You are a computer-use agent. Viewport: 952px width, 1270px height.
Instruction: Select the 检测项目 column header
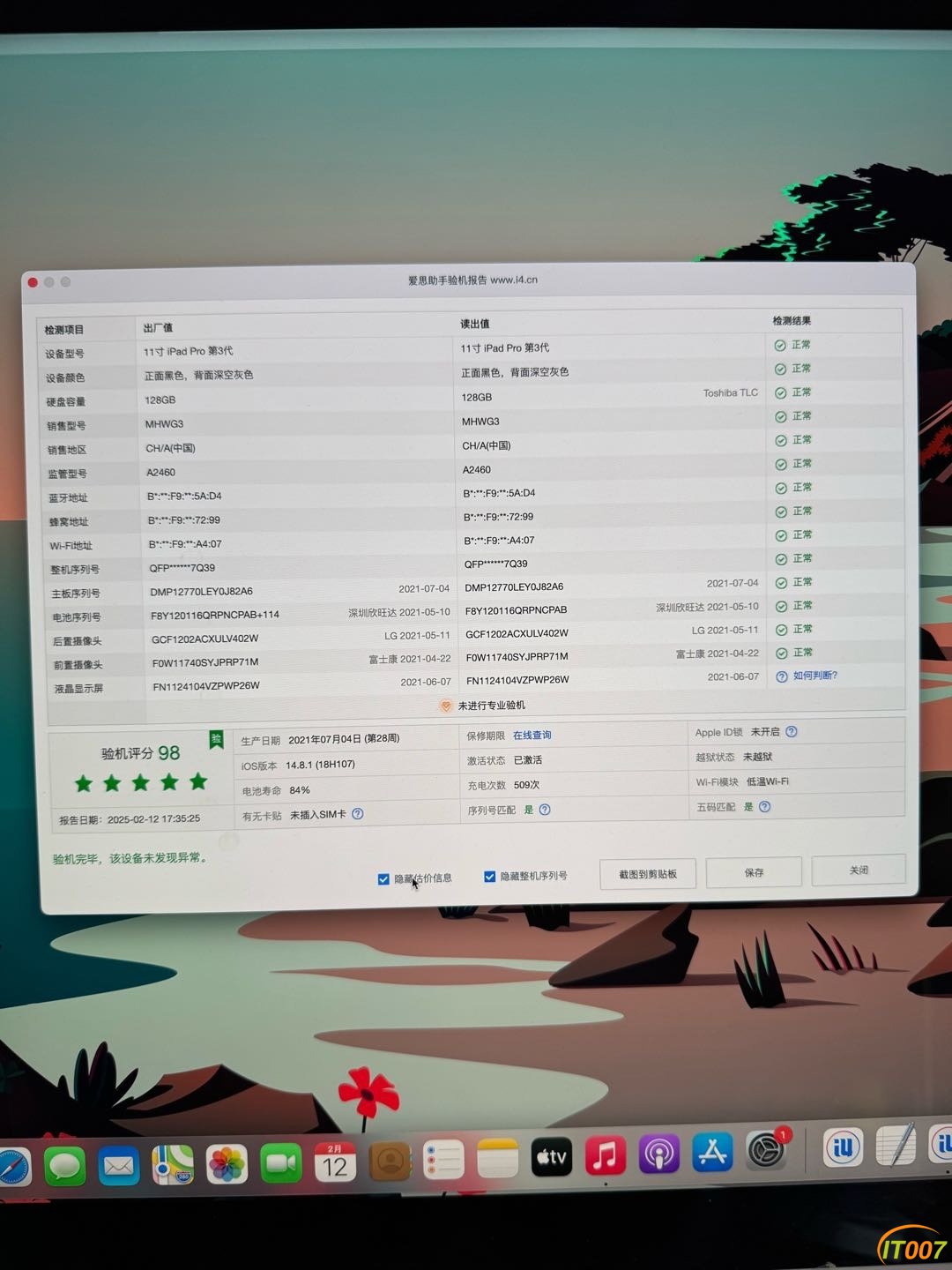(64, 330)
